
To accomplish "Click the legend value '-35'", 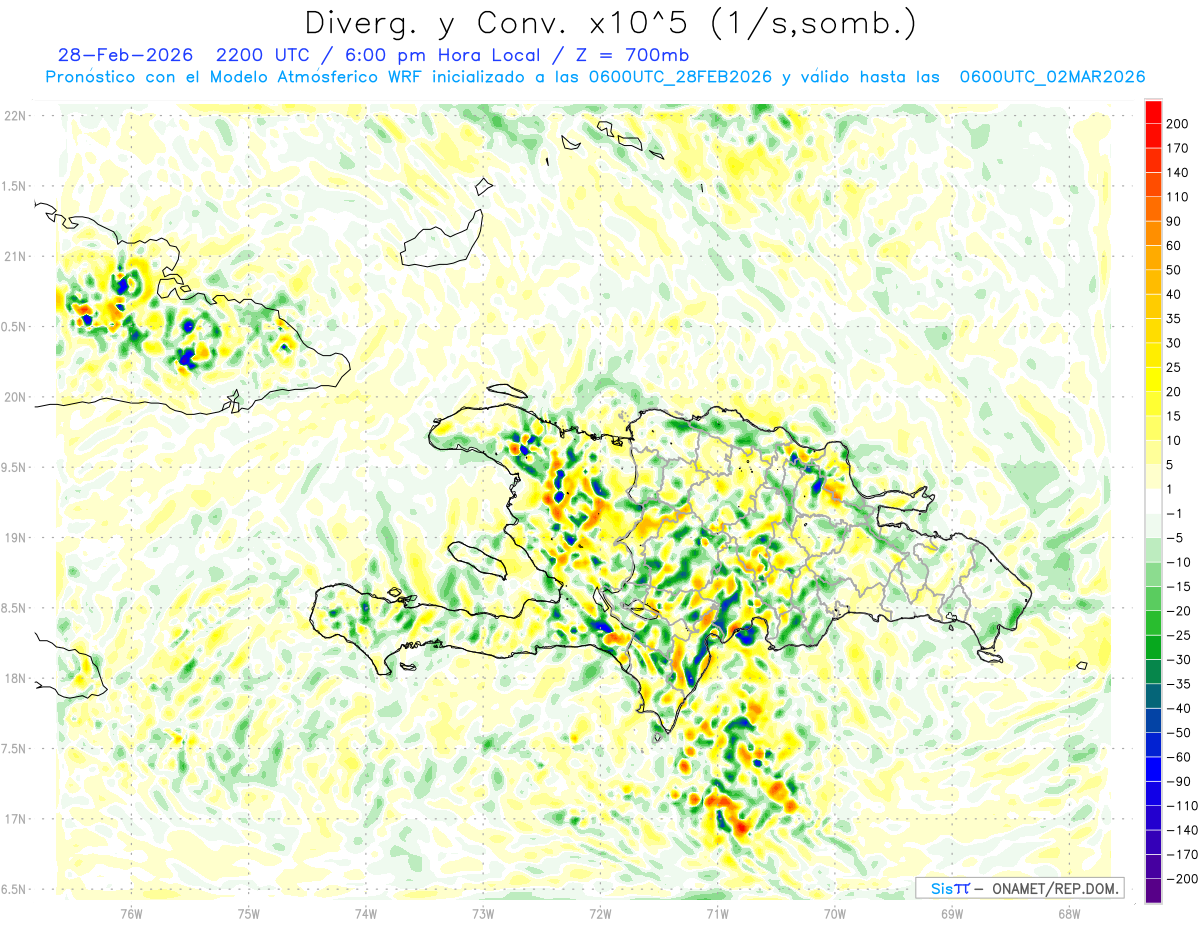I will 1178,684.
